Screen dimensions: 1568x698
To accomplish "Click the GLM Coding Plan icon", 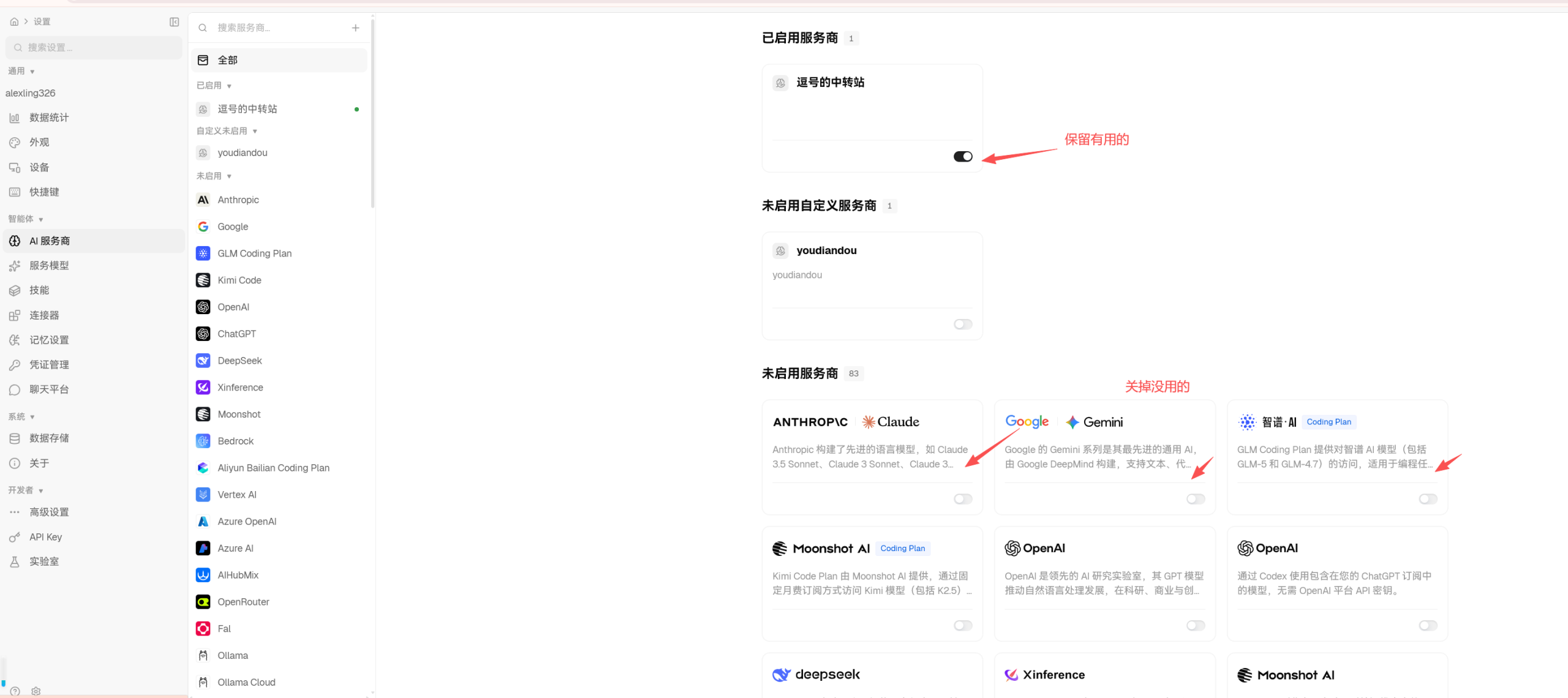I will pos(203,253).
